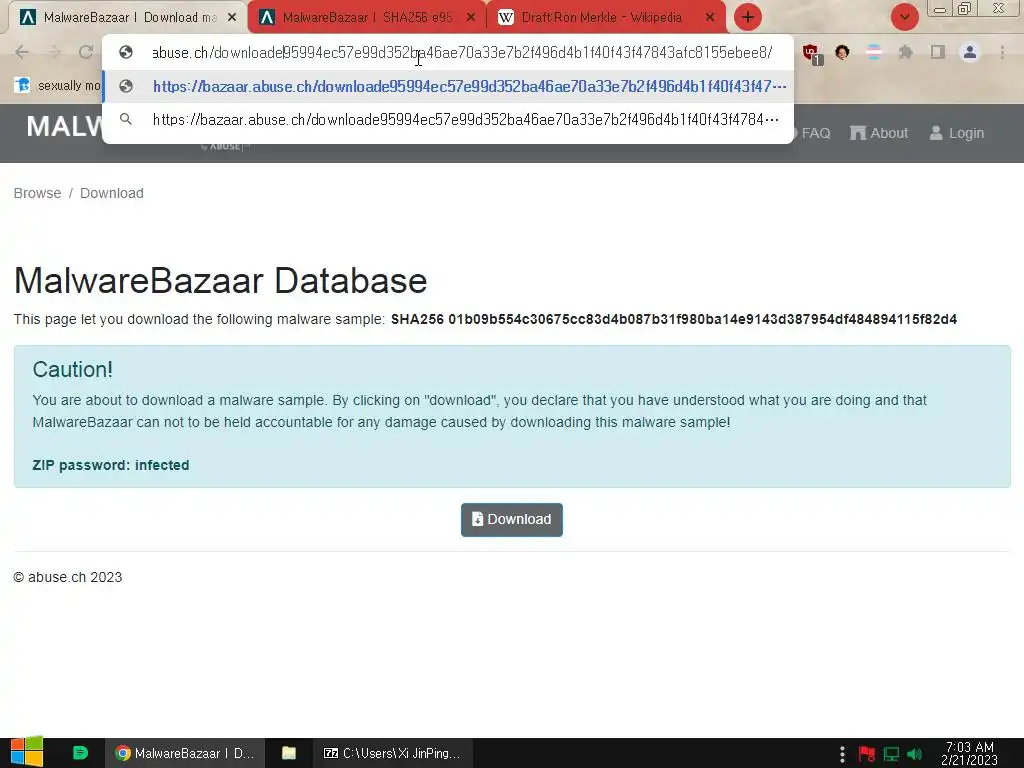Click the MALW site logo

(64, 127)
